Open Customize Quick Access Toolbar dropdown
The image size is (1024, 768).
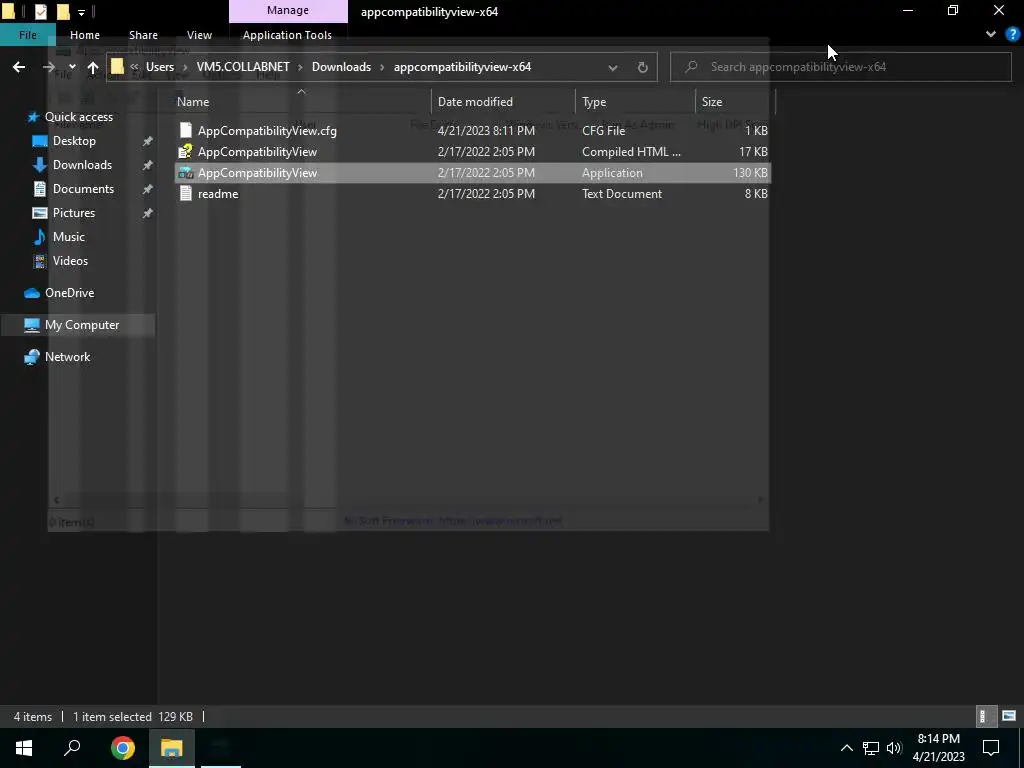pyautogui.click(x=81, y=12)
